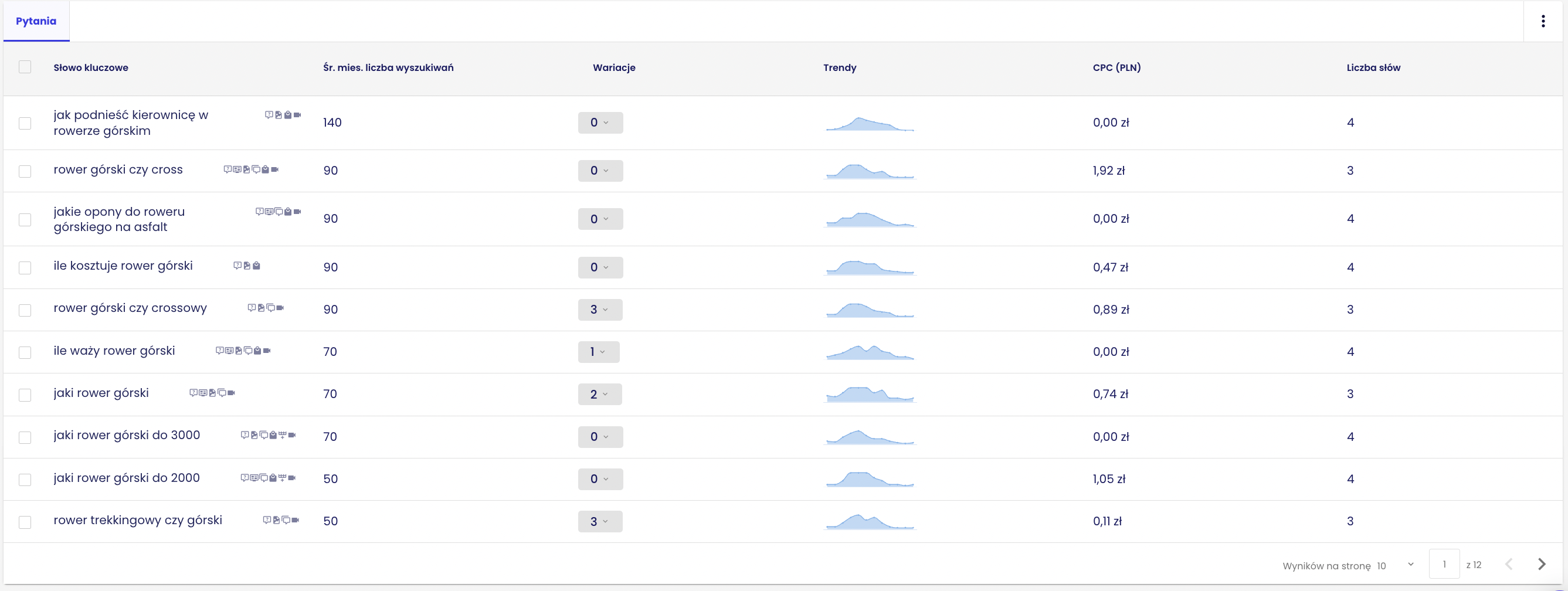Click image icon for 'jak podnieść kierownicę' row
The image size is (1568, 591).
(x=278, y=114)
